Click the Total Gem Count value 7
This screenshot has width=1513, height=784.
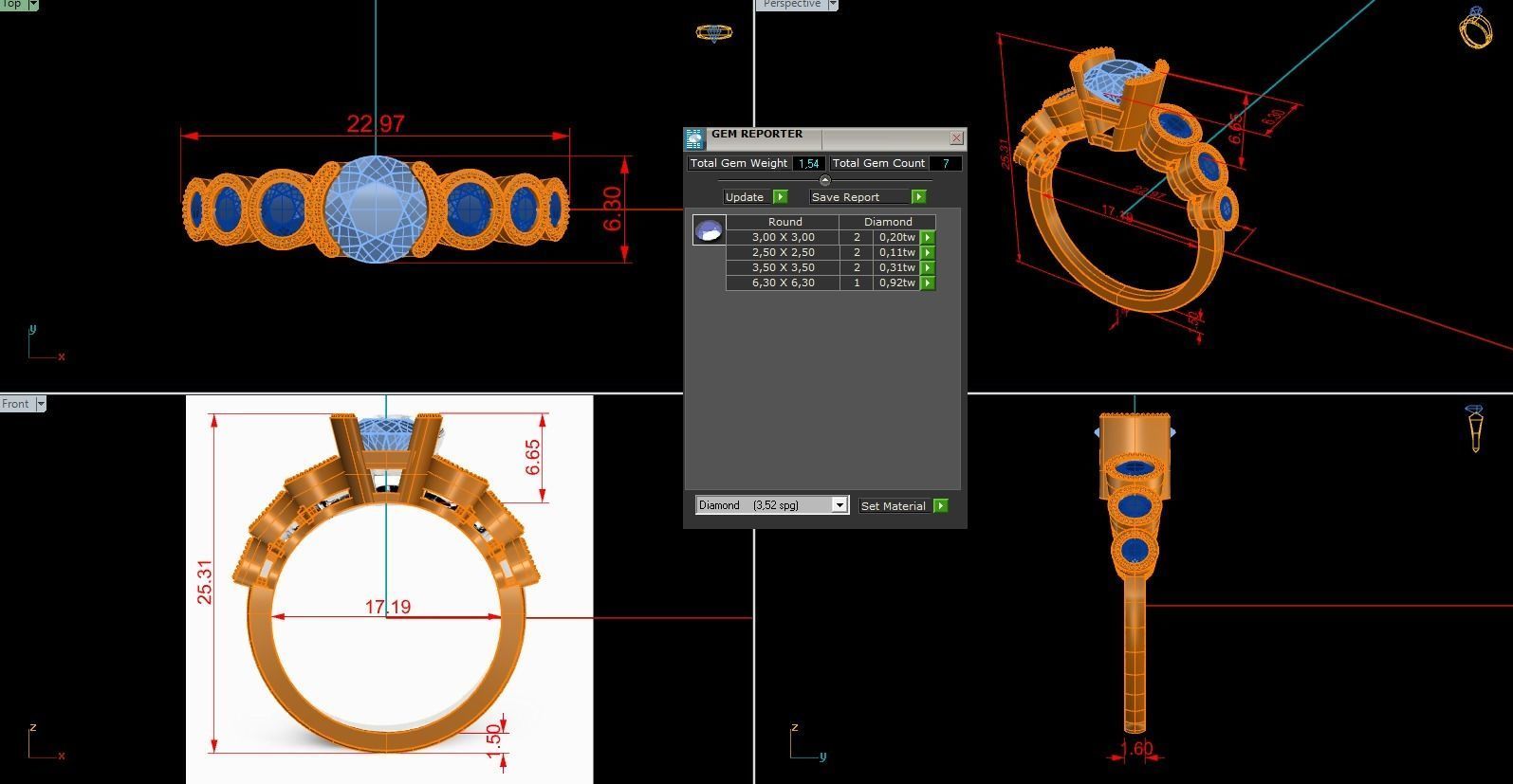click(x=945, y=163)
